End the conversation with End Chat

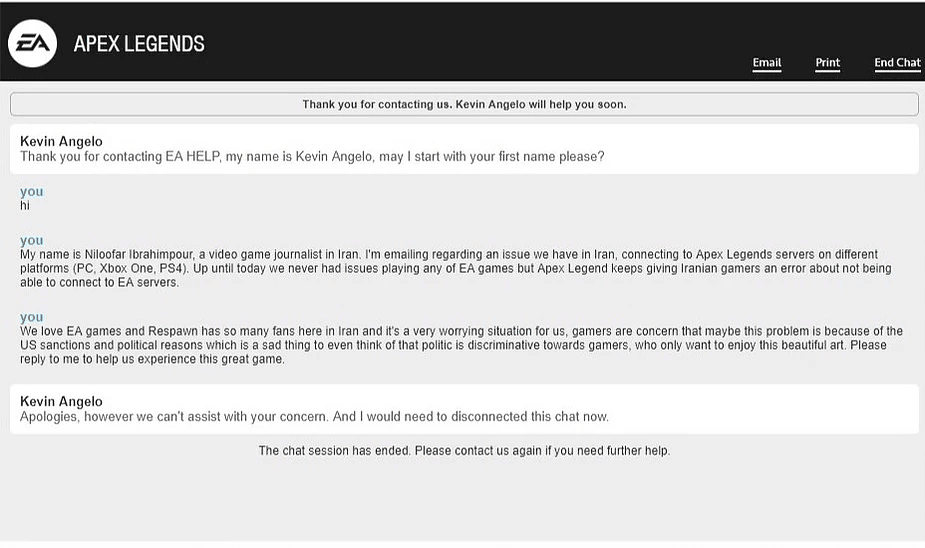[897, 63]
